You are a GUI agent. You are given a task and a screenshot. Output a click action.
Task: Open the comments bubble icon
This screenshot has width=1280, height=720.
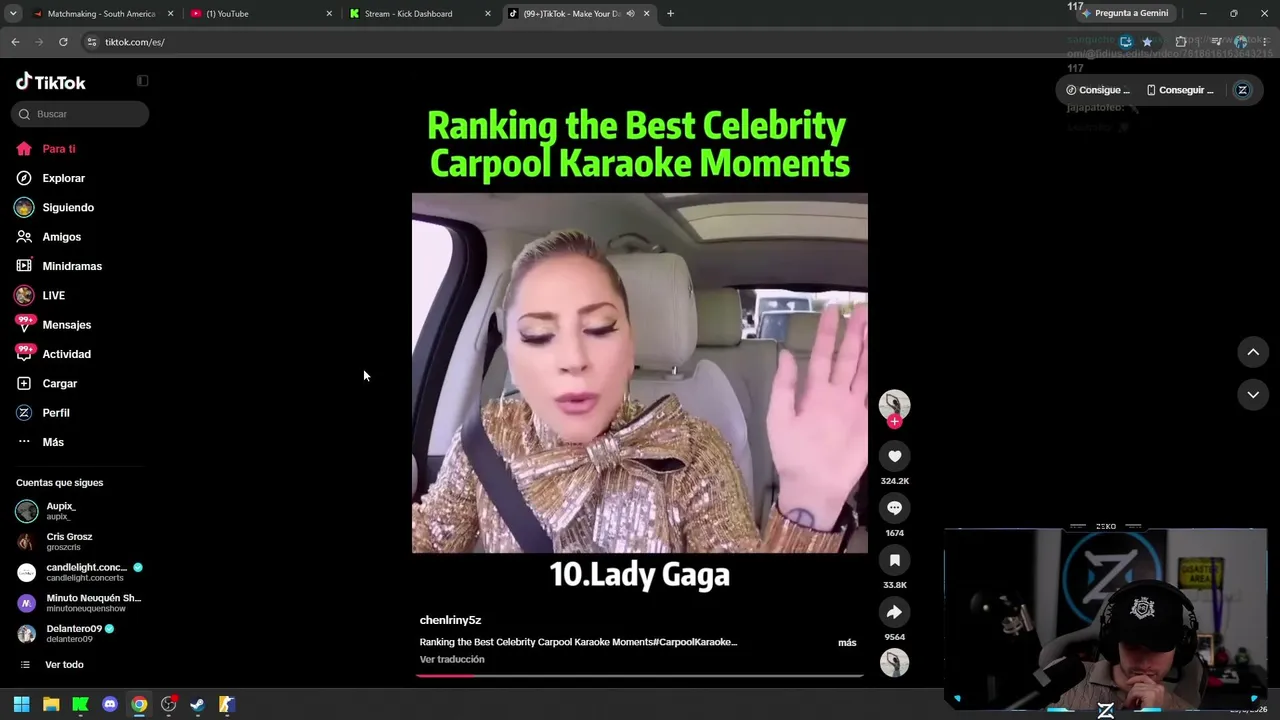tap(895, 508)
